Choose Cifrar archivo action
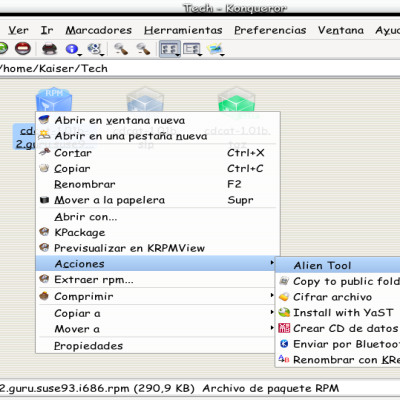The image size is (400, 400). click(338, 297)
